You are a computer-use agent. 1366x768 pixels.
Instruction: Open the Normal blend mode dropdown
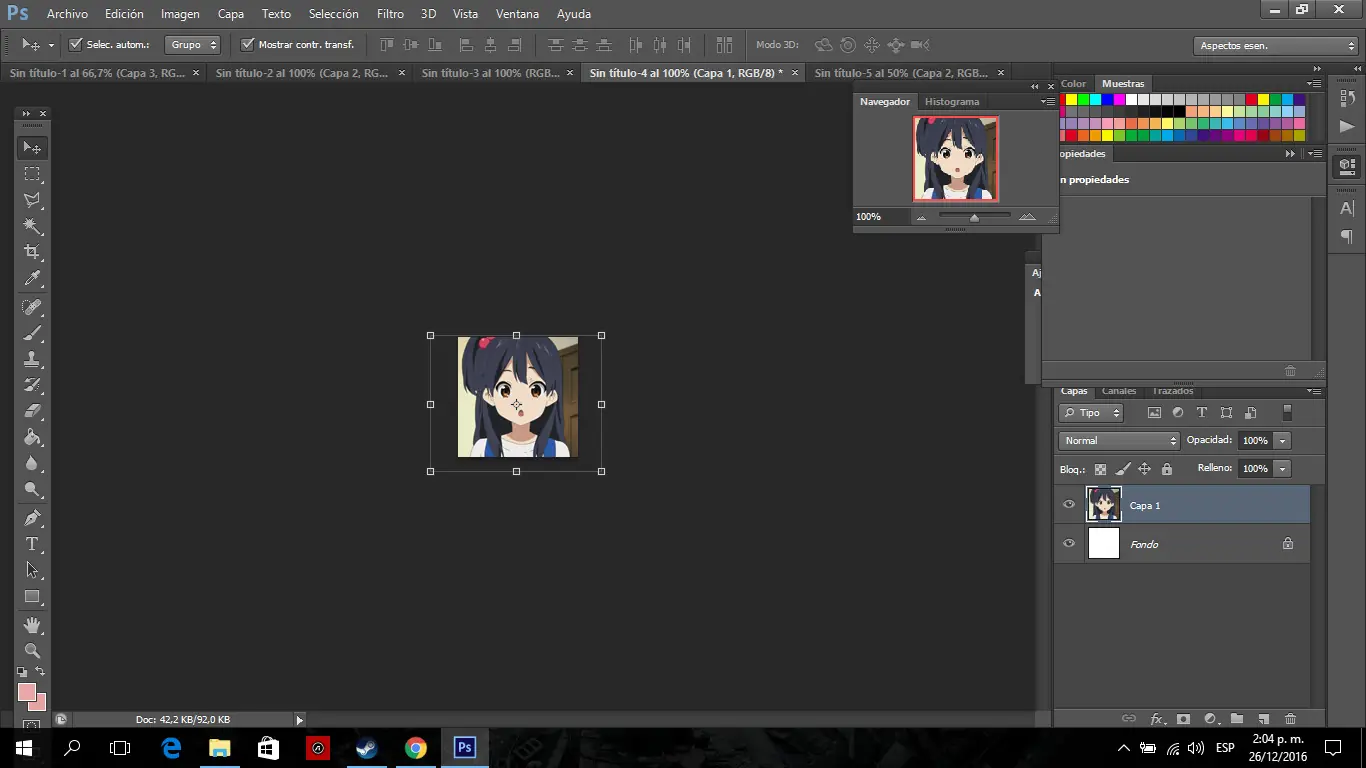[1119, 440]
